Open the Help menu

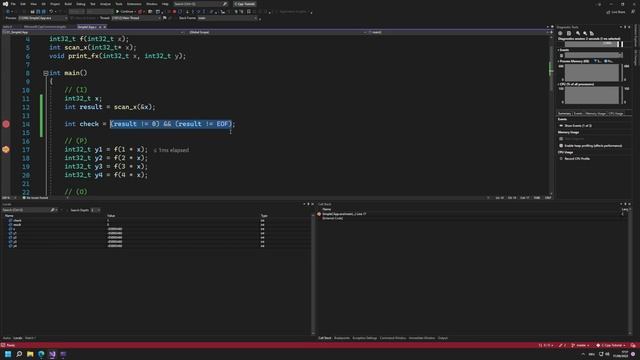tap(165, 4)
